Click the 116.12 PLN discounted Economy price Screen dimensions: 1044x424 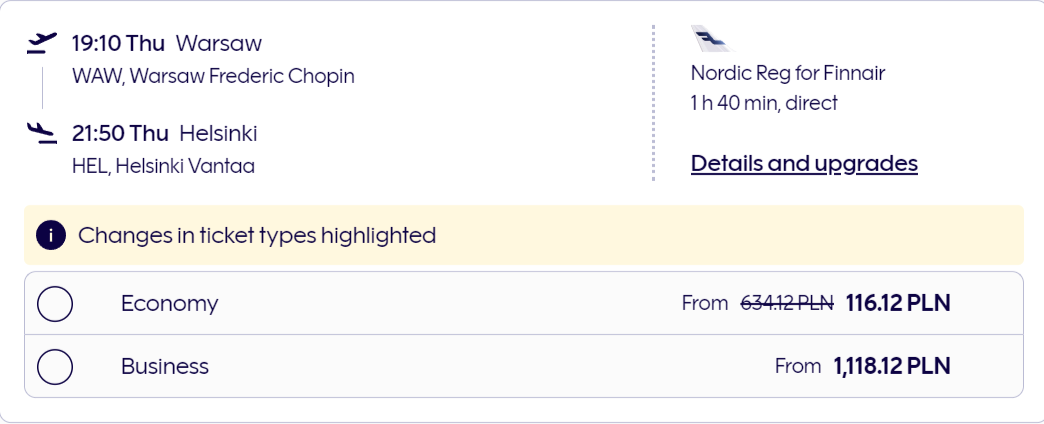(898, 303)
